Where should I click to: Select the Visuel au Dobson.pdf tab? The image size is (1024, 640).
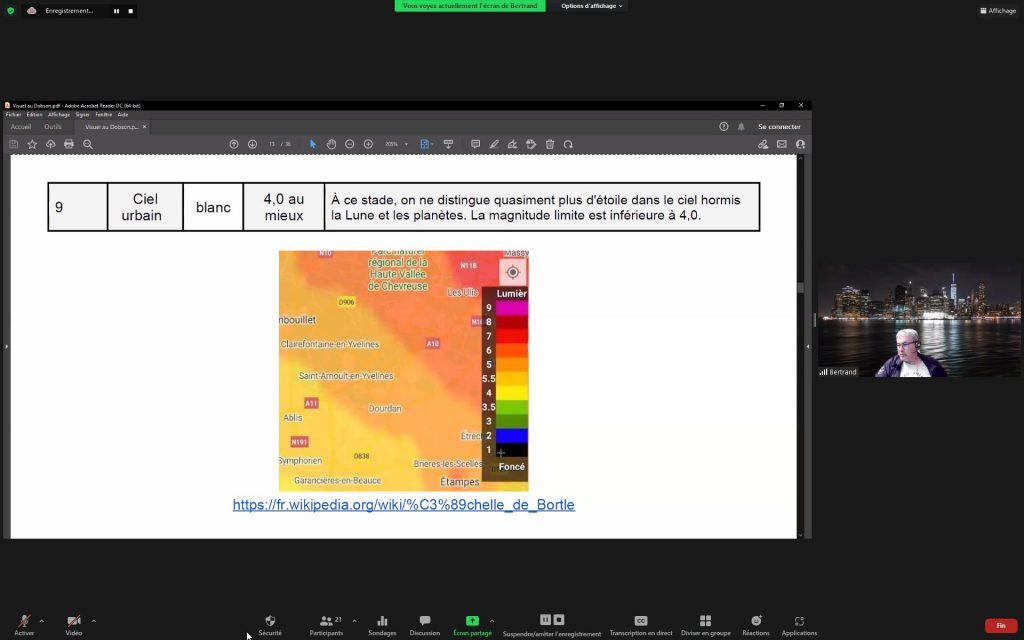coord(111,127)
